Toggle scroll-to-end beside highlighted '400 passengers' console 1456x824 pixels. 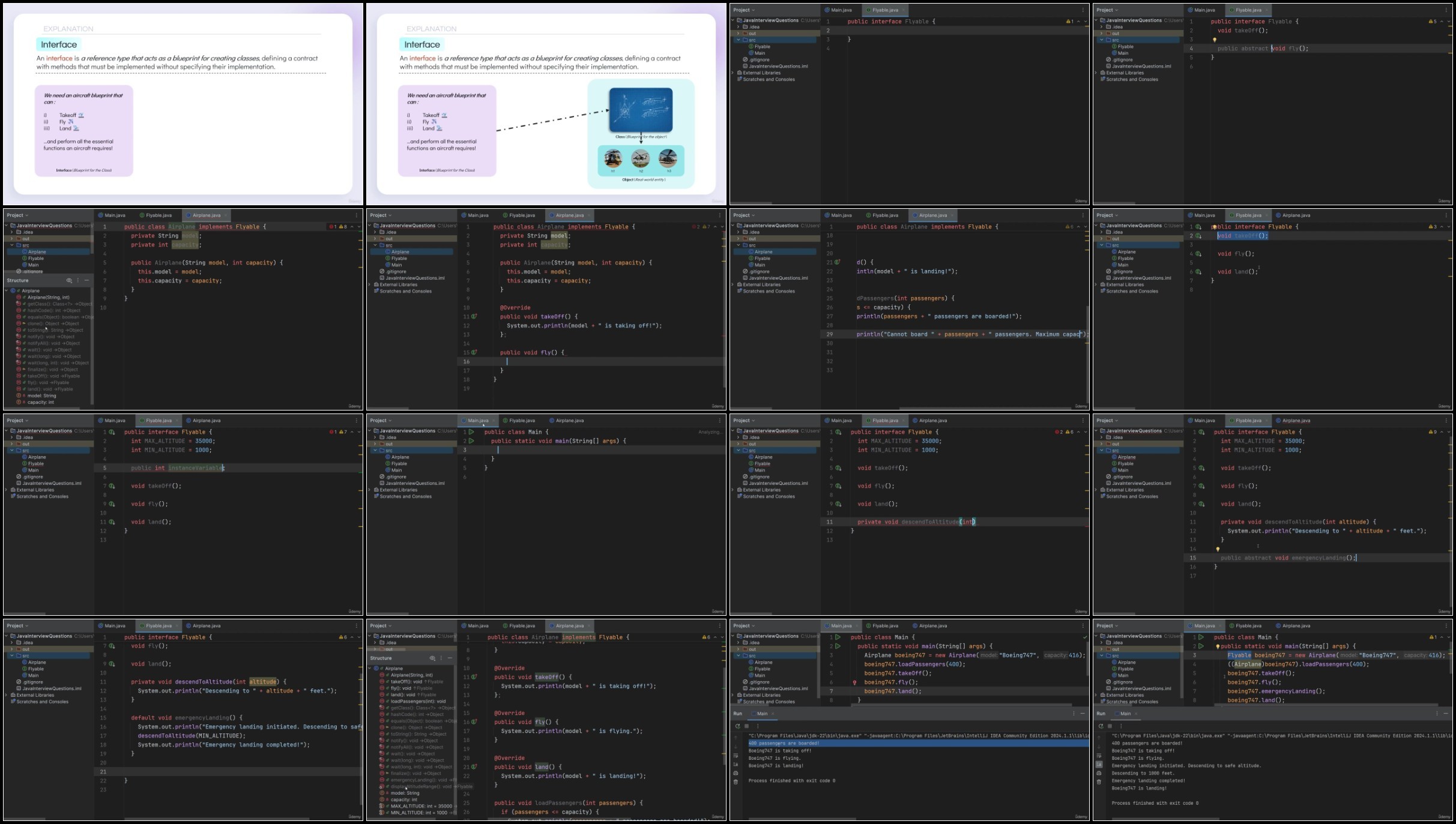[x=736, y=765]
